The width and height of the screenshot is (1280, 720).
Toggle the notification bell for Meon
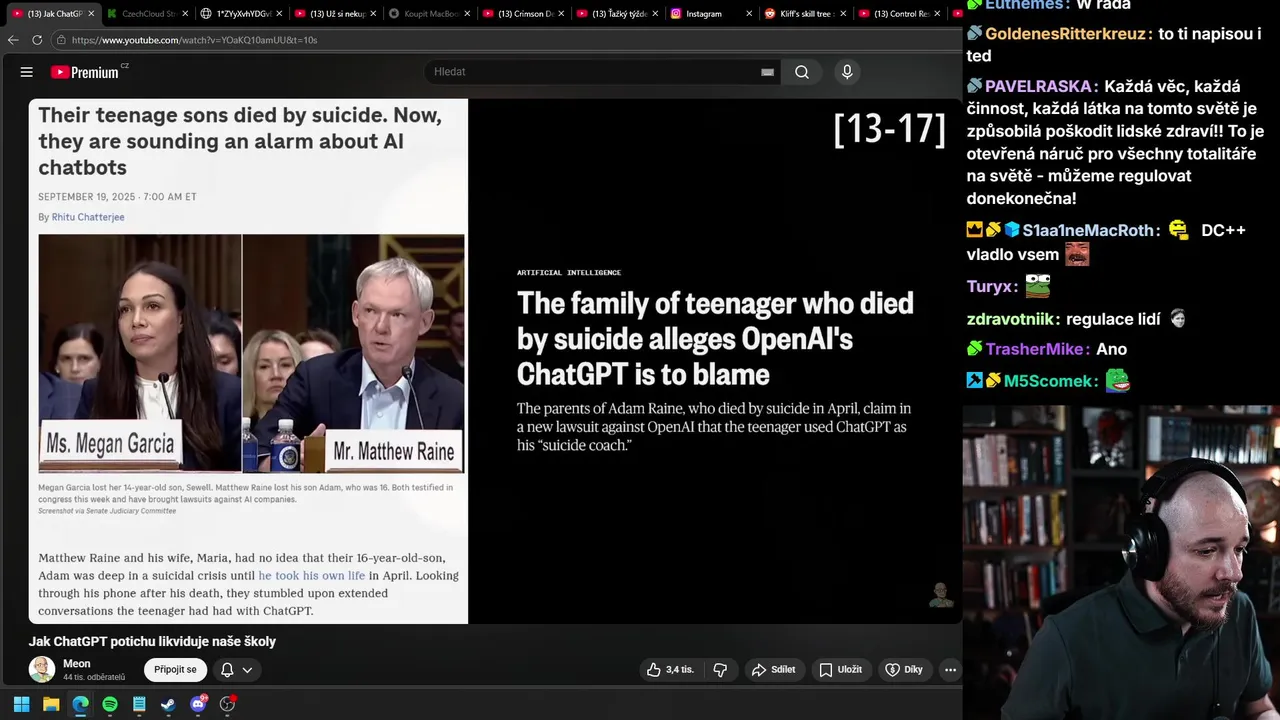(x=227, y=670)
